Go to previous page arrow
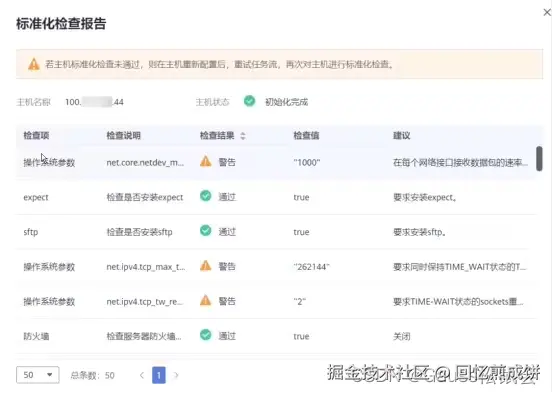Viewport: 553px width, 394px height. point(142,375)
